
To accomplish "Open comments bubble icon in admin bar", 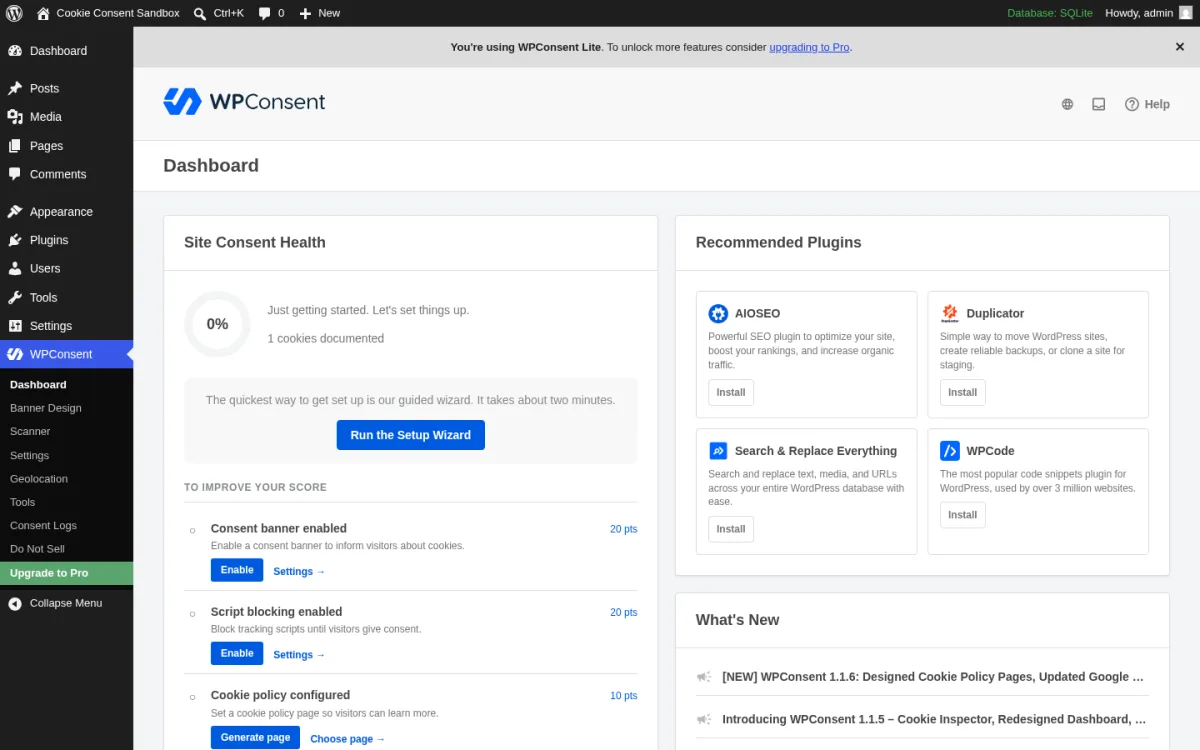I will click(x=264, y=13).
